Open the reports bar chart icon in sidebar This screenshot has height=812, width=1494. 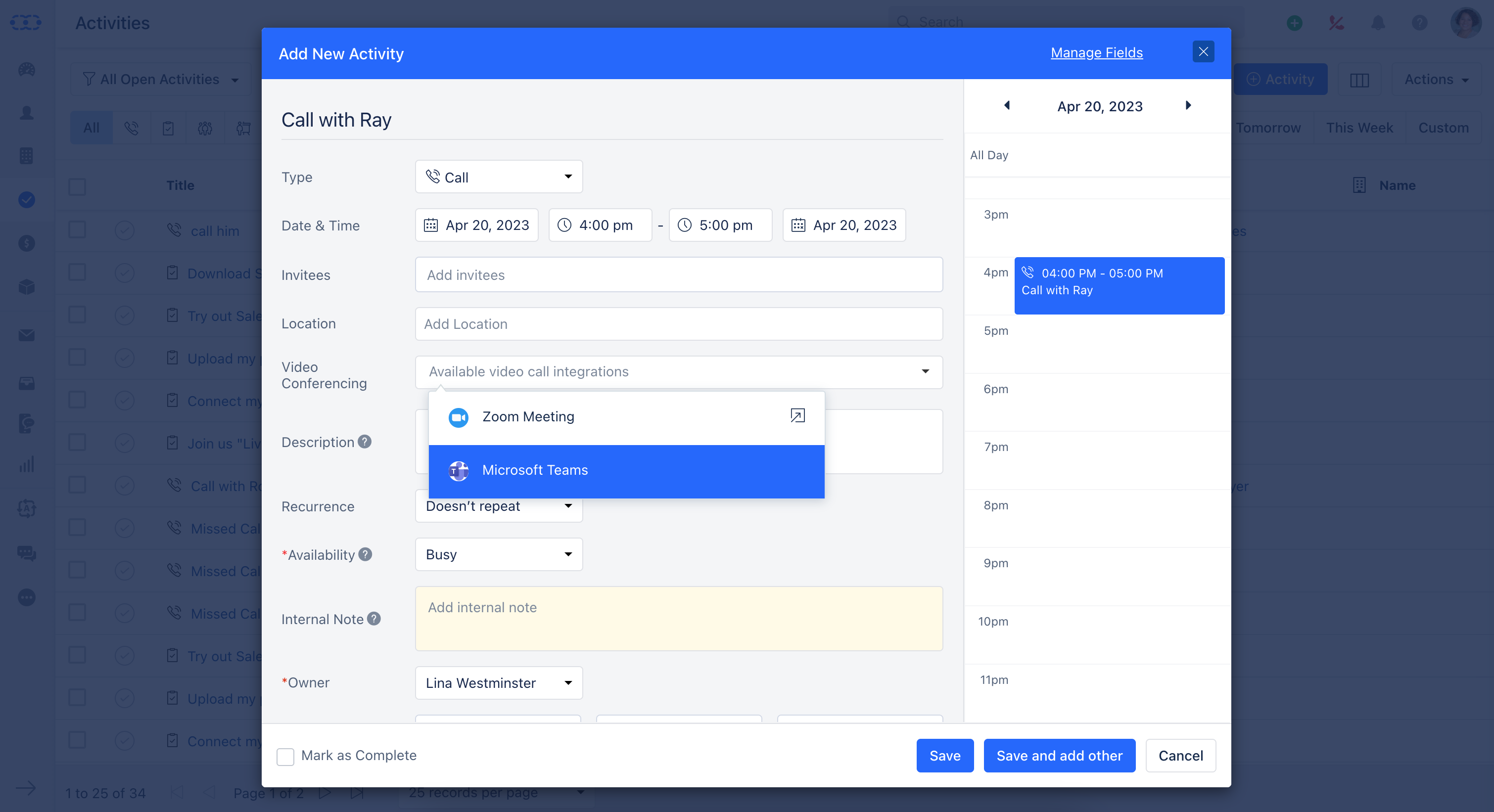point(26,464)
